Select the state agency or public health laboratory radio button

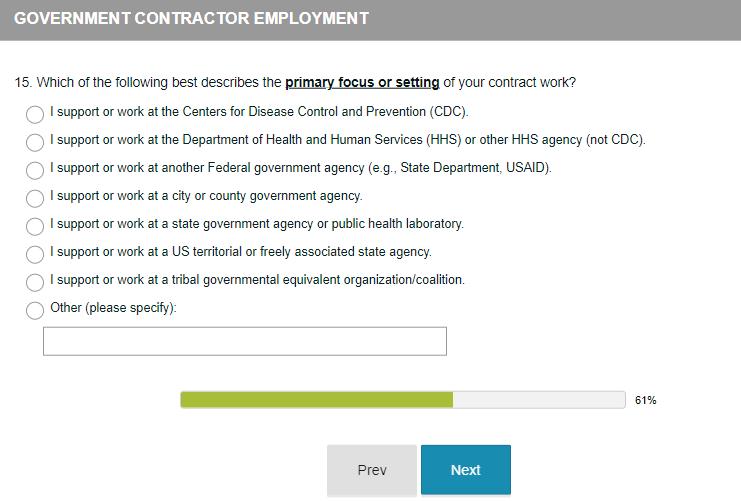[x=35, y=227]
